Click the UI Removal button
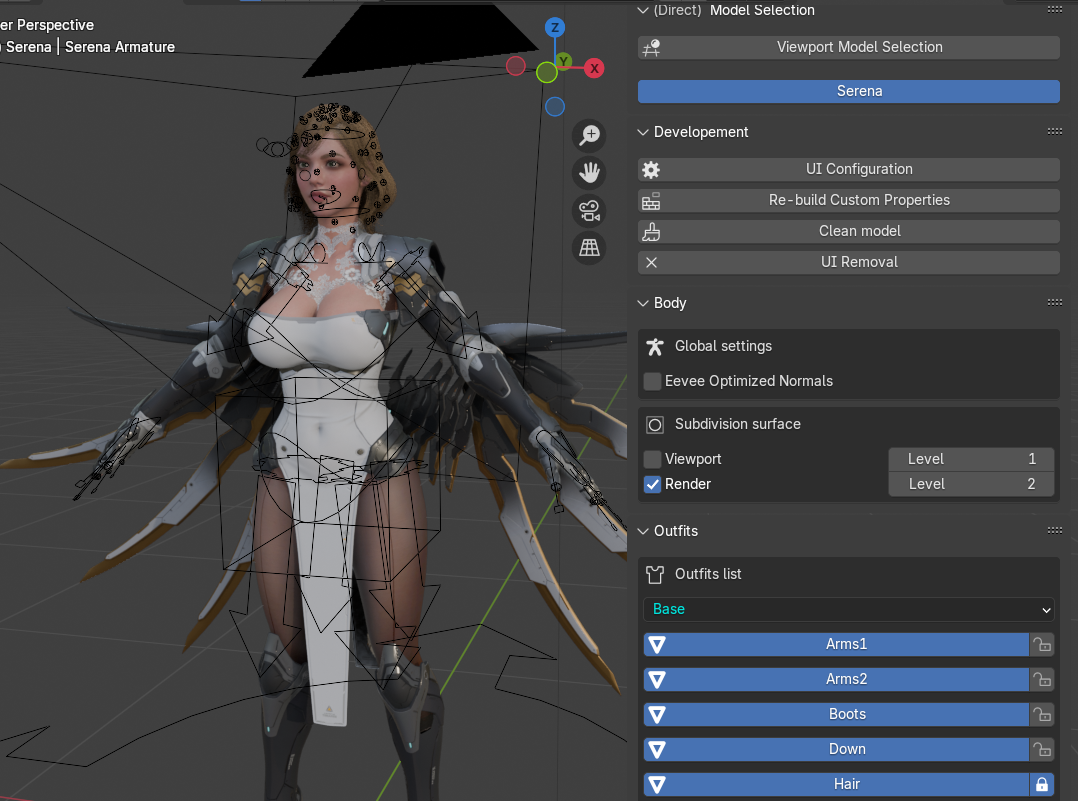 pos(848,263)
